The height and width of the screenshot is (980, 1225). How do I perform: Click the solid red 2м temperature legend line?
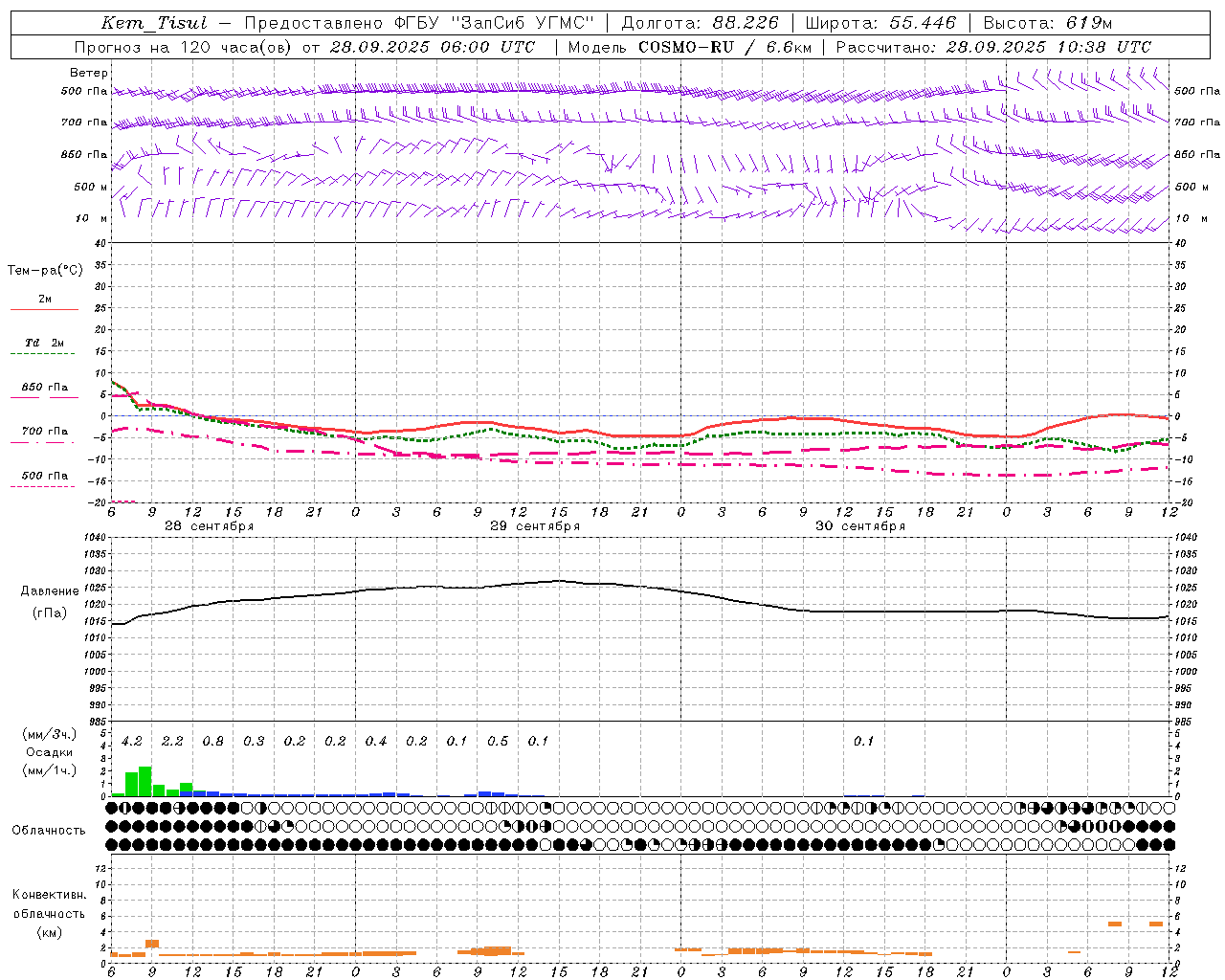44,309
